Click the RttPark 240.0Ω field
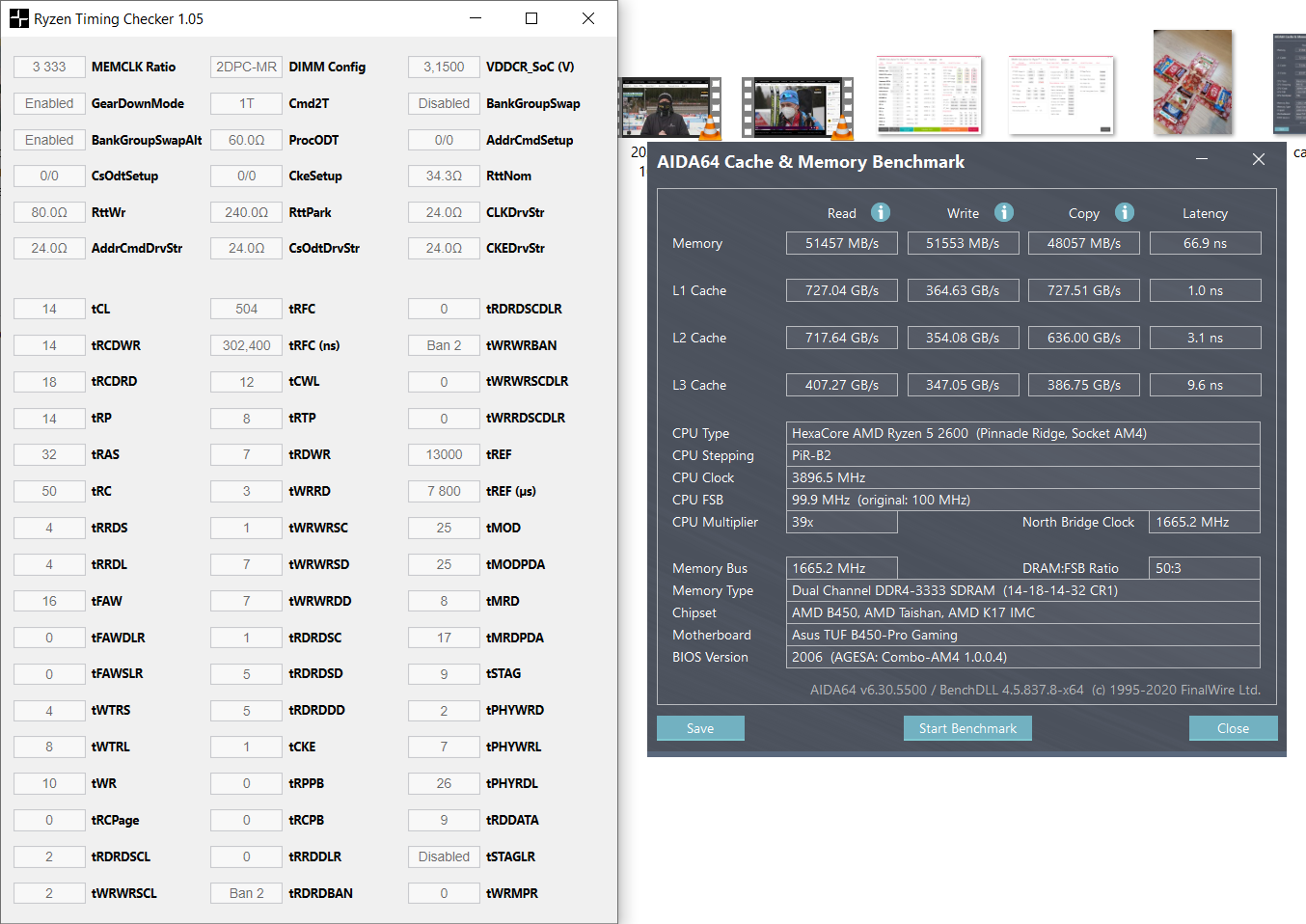The height and width of the screenshot is (924, 1306). tap(247, 212)
